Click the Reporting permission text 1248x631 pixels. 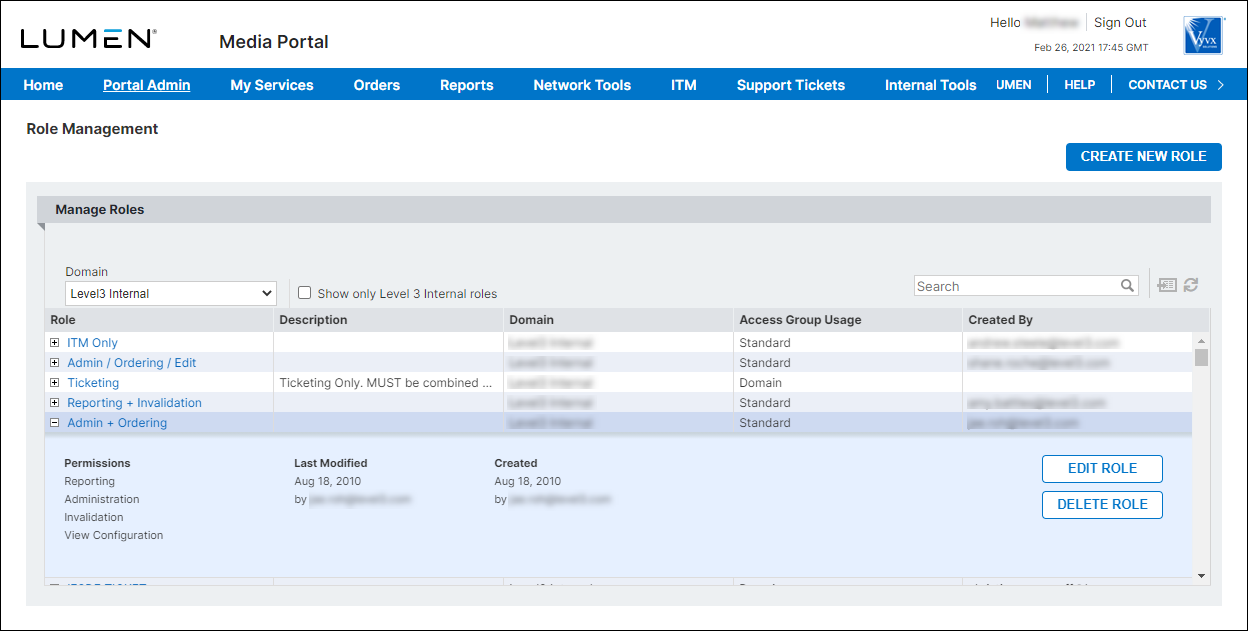coord(89,481)
